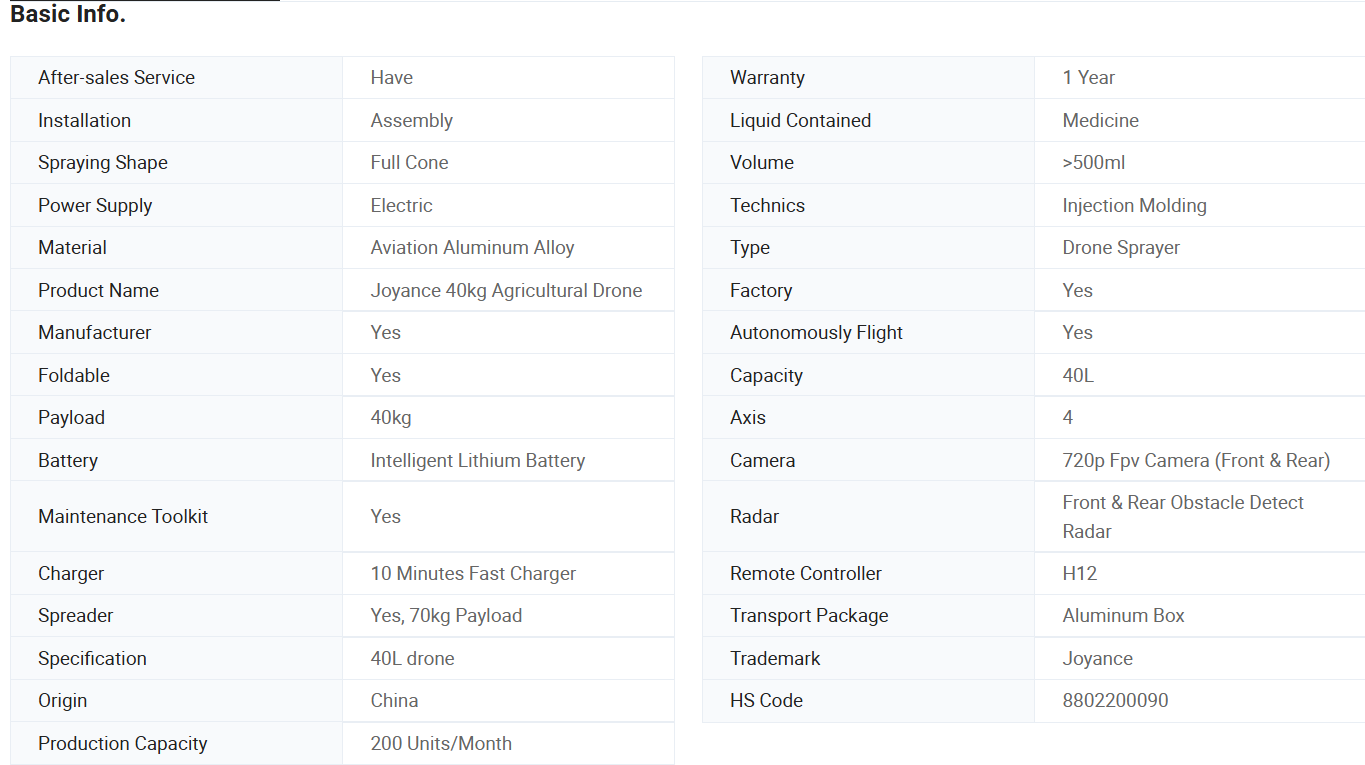This screenshot has height=765, width=1365.
Task: Select the HS Code 8802200090 value
Action: [x=1115, y=700]
